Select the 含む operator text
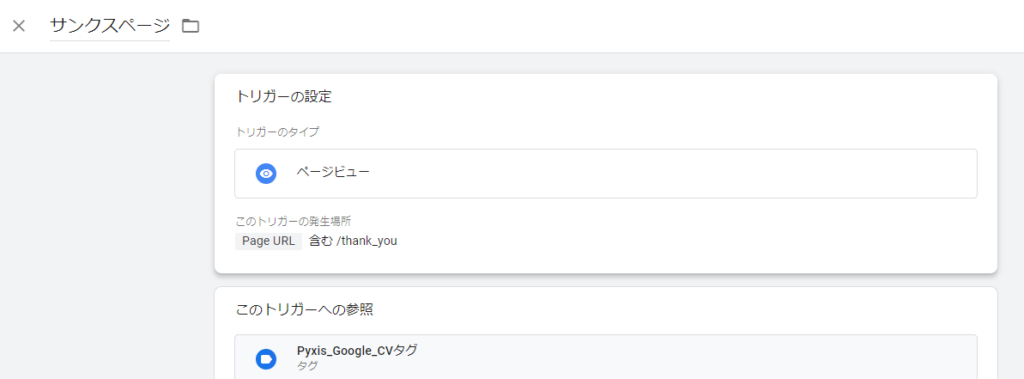 (321, 240)
